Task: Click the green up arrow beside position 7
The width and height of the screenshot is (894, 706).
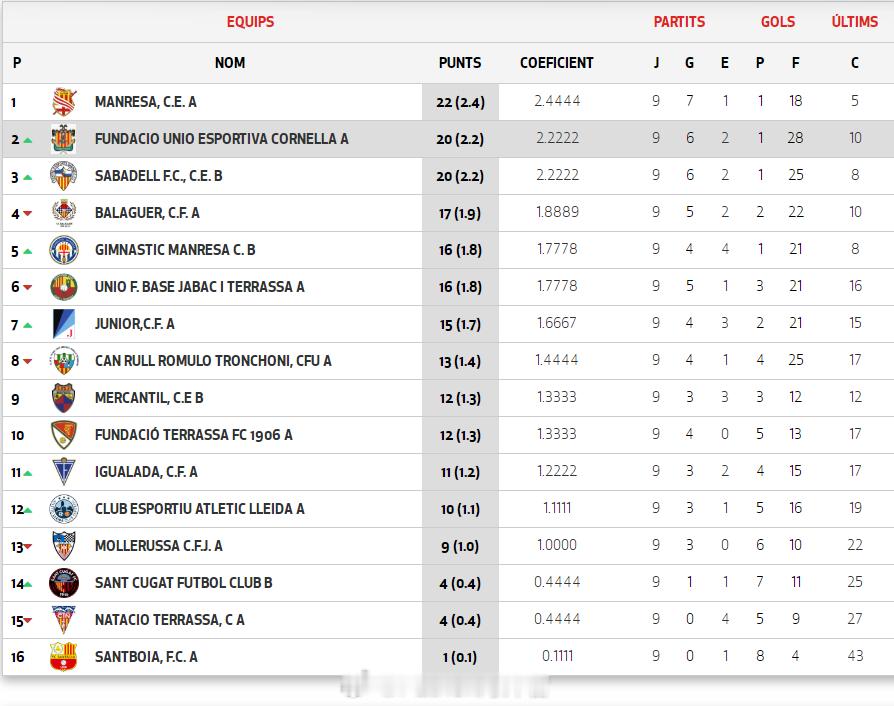Action: click(x=27, y=325)
